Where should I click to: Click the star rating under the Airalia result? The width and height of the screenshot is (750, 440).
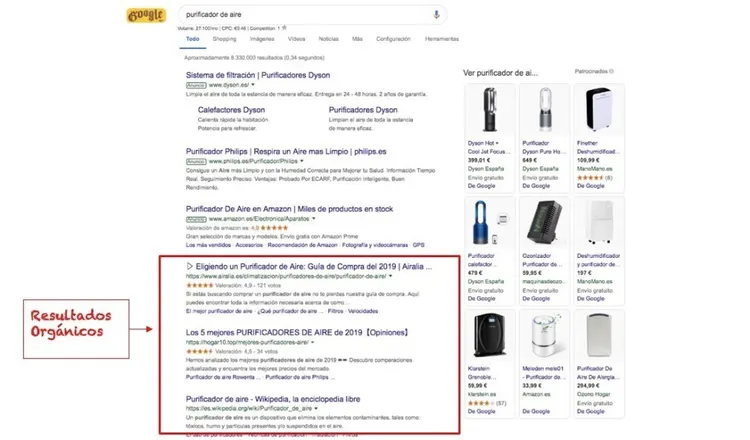199,285
